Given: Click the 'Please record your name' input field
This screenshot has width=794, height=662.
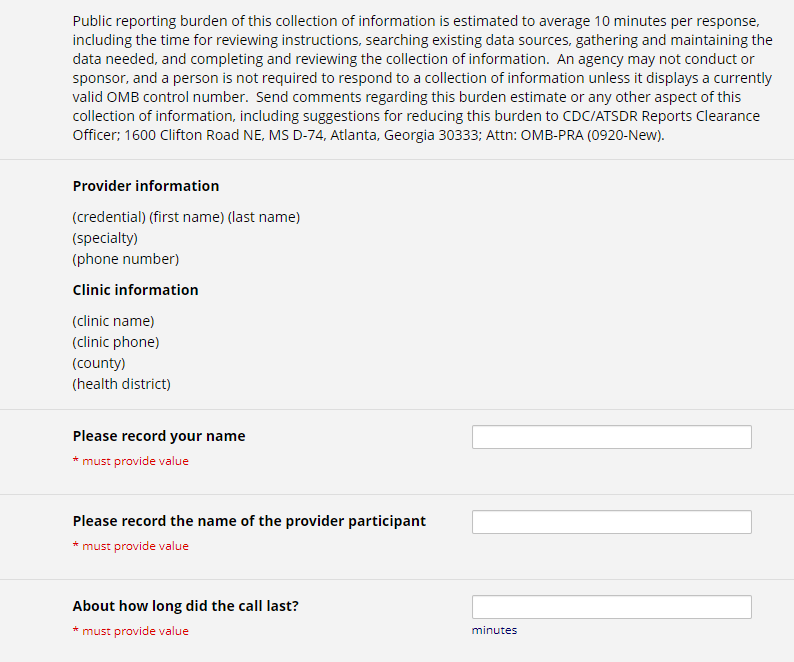Looking at the screenshot, I should [611, 437].
